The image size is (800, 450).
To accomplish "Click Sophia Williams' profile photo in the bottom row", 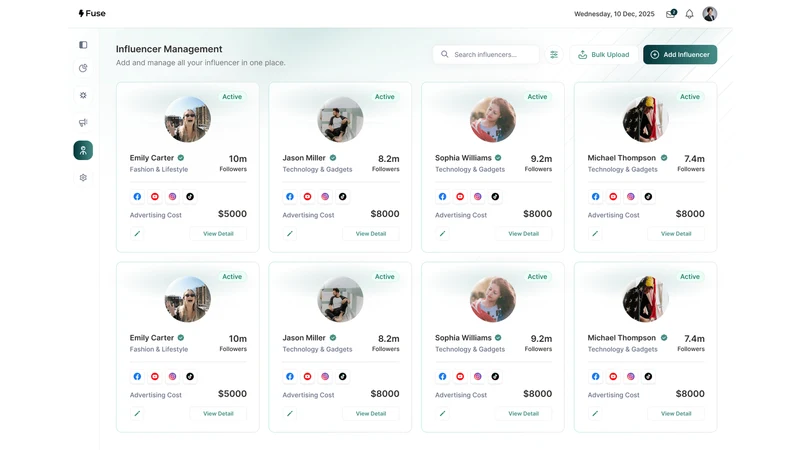I will point(493,299).
